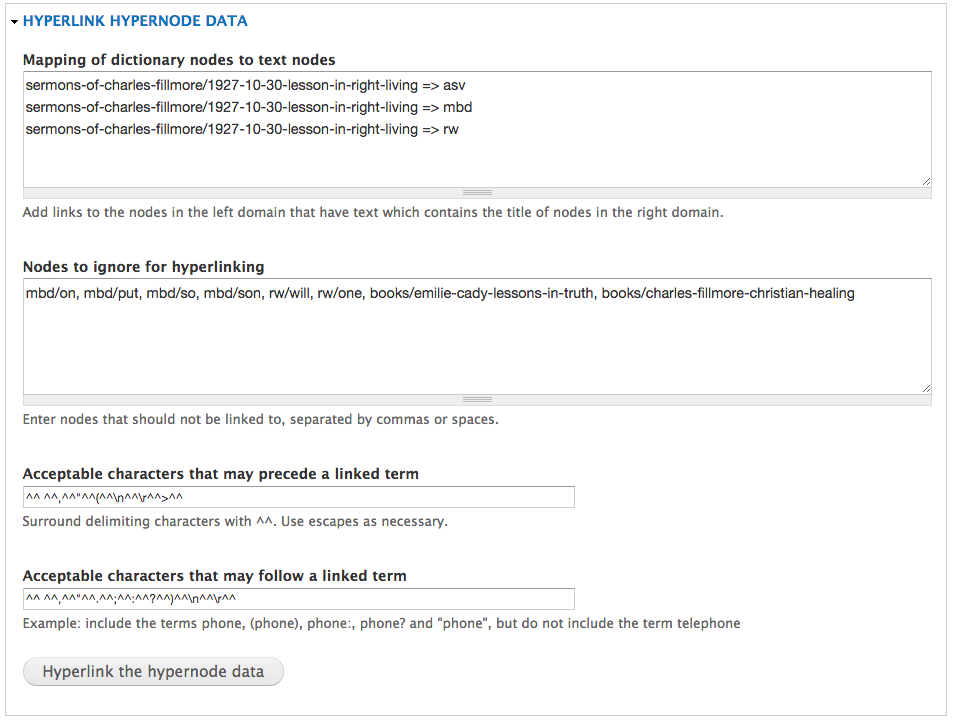Screen dimensions: 962x722
Task: Click the ignore textarea corner resize handle
Action: [x=926, y=389]
